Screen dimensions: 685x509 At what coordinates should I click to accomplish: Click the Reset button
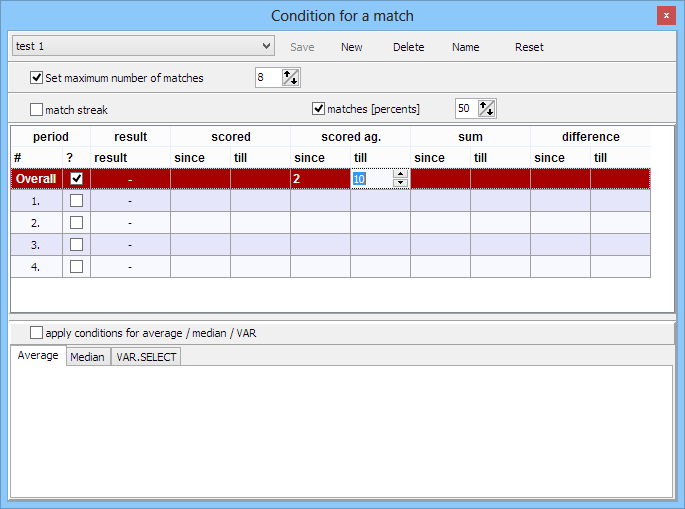tap(529, 47)
